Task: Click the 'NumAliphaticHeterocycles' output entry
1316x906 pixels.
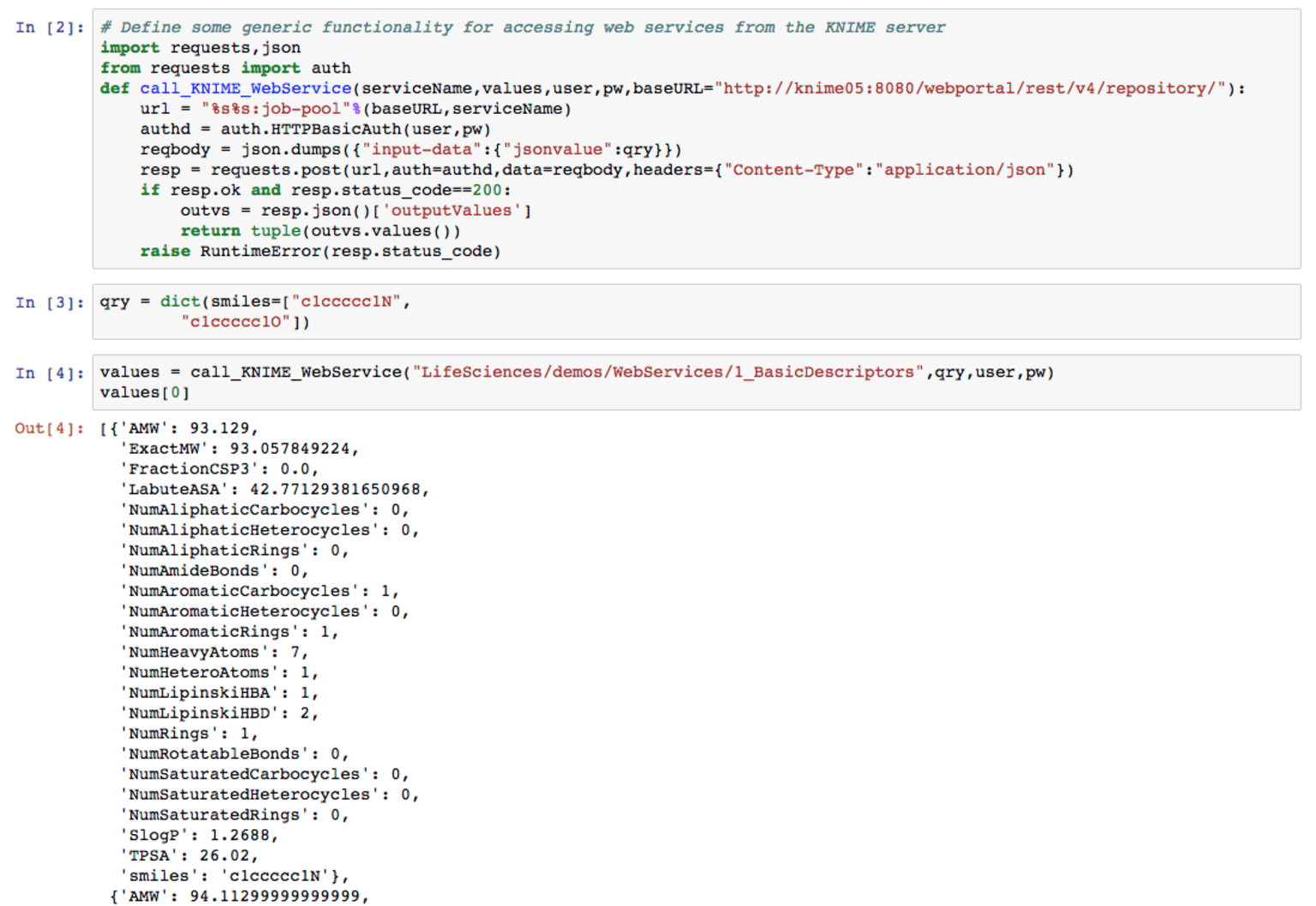Action: pyautogui.click(x=270, y=531)
